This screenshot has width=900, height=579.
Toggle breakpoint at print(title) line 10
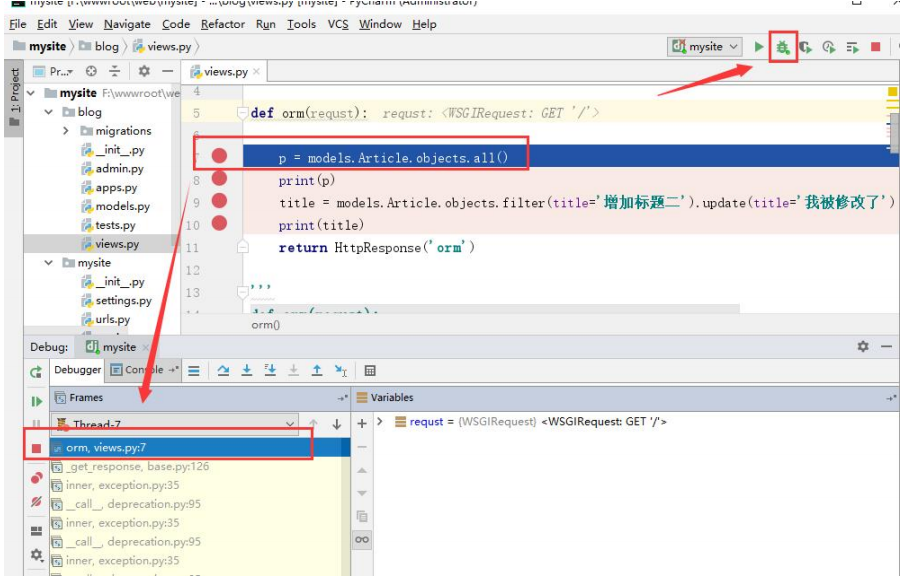click(x=219, y=223)
